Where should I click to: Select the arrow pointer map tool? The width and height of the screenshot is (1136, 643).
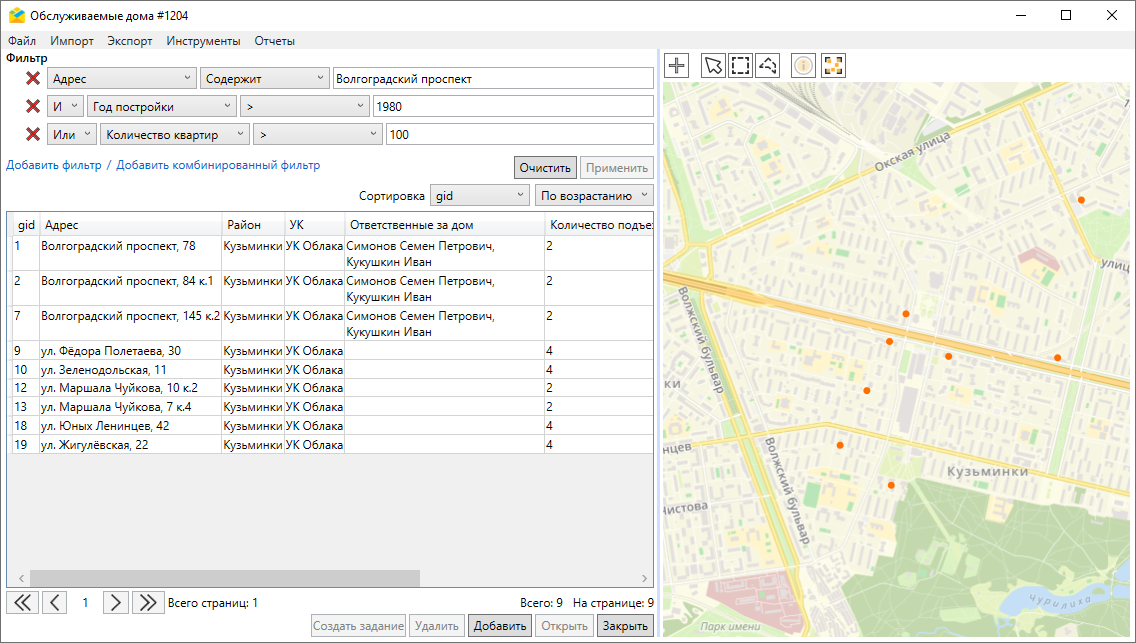coord(713,66)
